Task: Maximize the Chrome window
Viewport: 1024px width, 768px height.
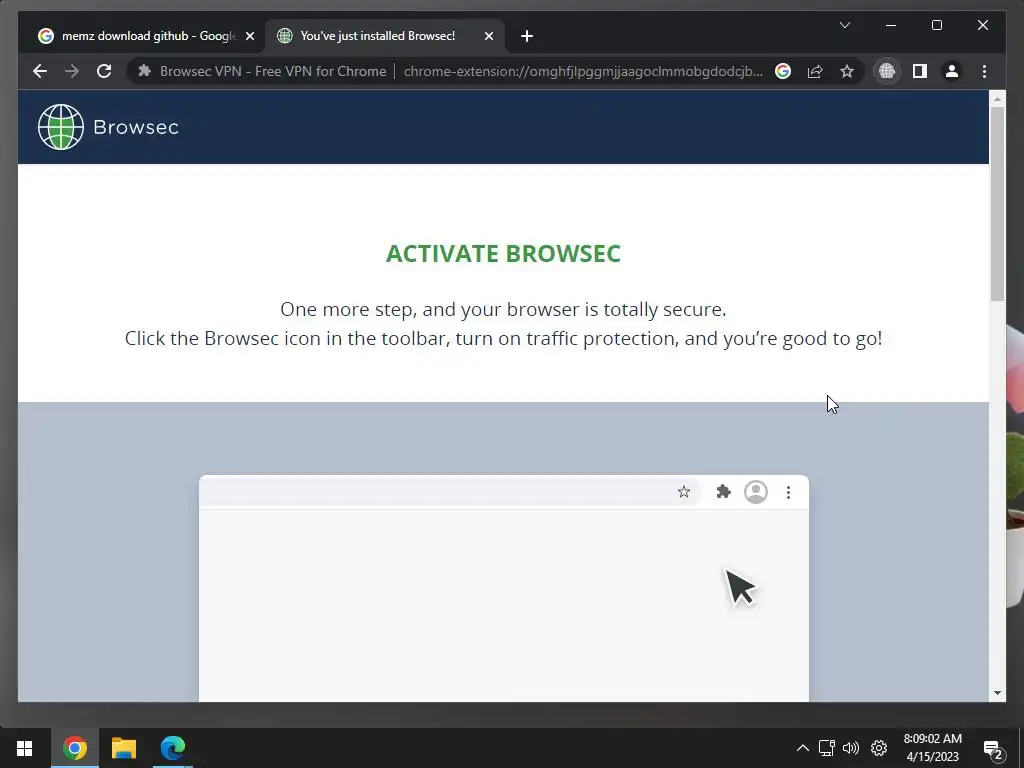Action: (936, 25)
